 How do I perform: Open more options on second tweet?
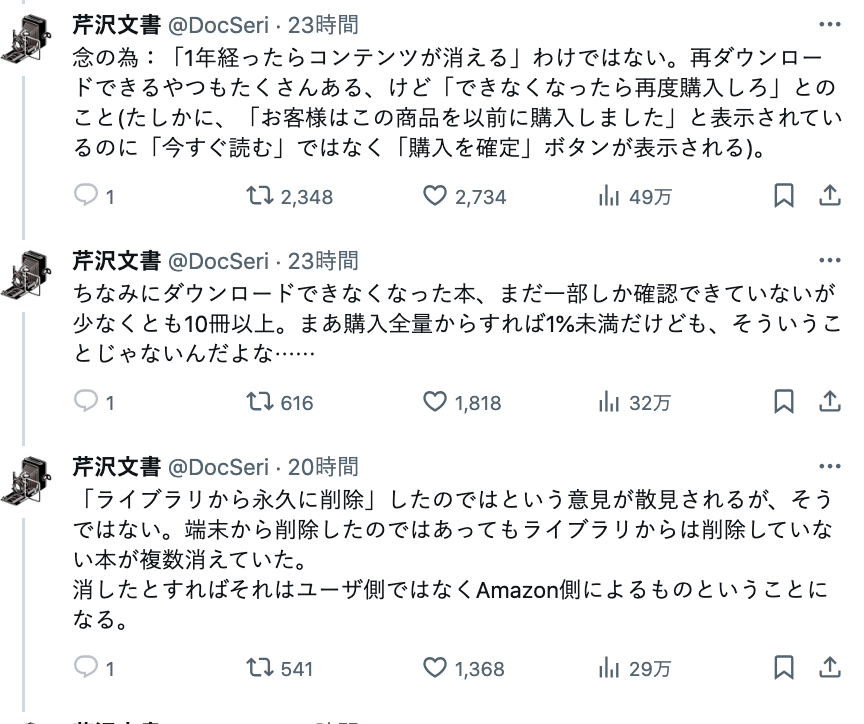tap(830, 261)
